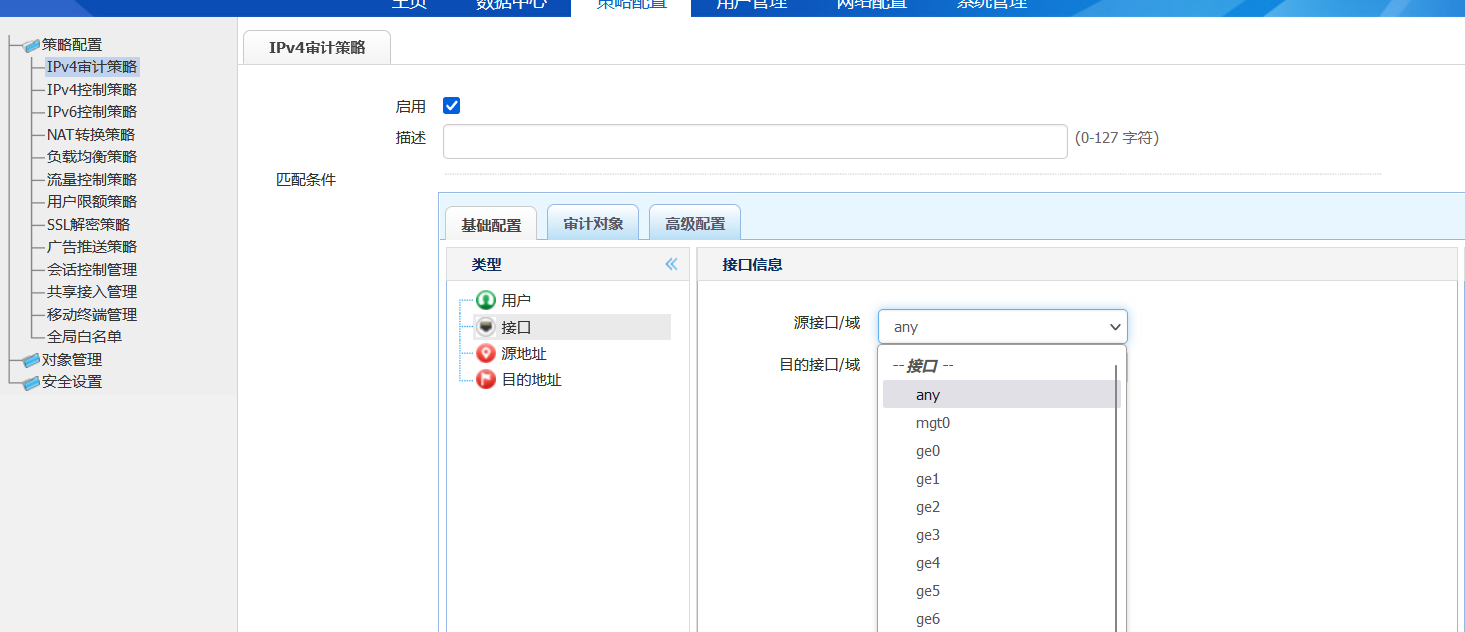Select the IPv4审计策略 page tab
The width and height of the screenshot is (1465, 632).
coord(317,47)
